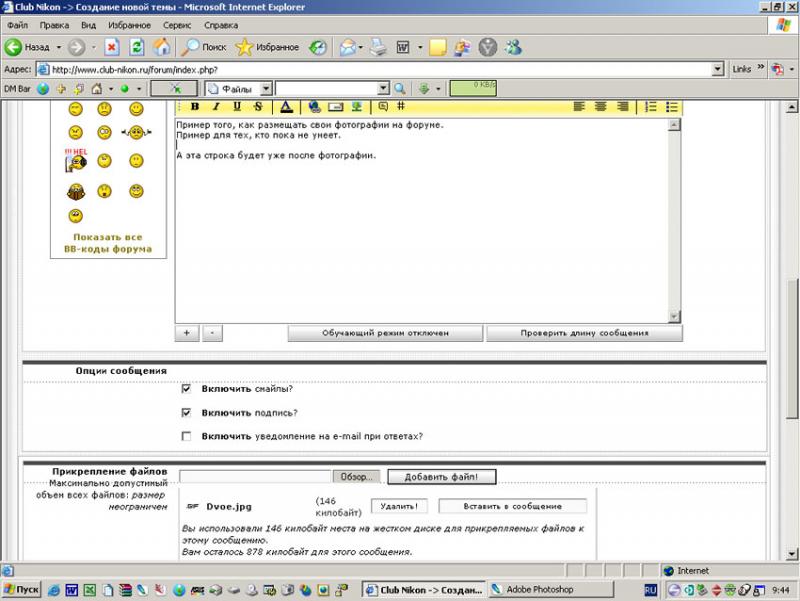Open the Сервис menu
This screenshot has height=601, width=800.
177,25
